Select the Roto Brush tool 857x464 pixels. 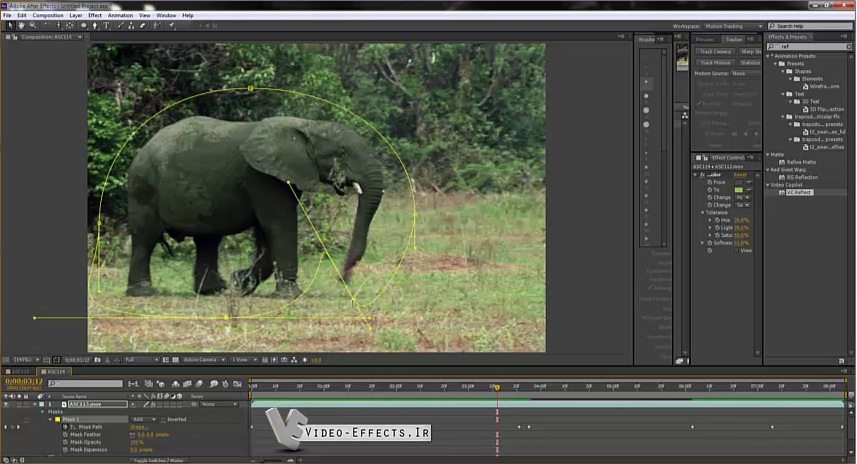[x=157, y=26]
